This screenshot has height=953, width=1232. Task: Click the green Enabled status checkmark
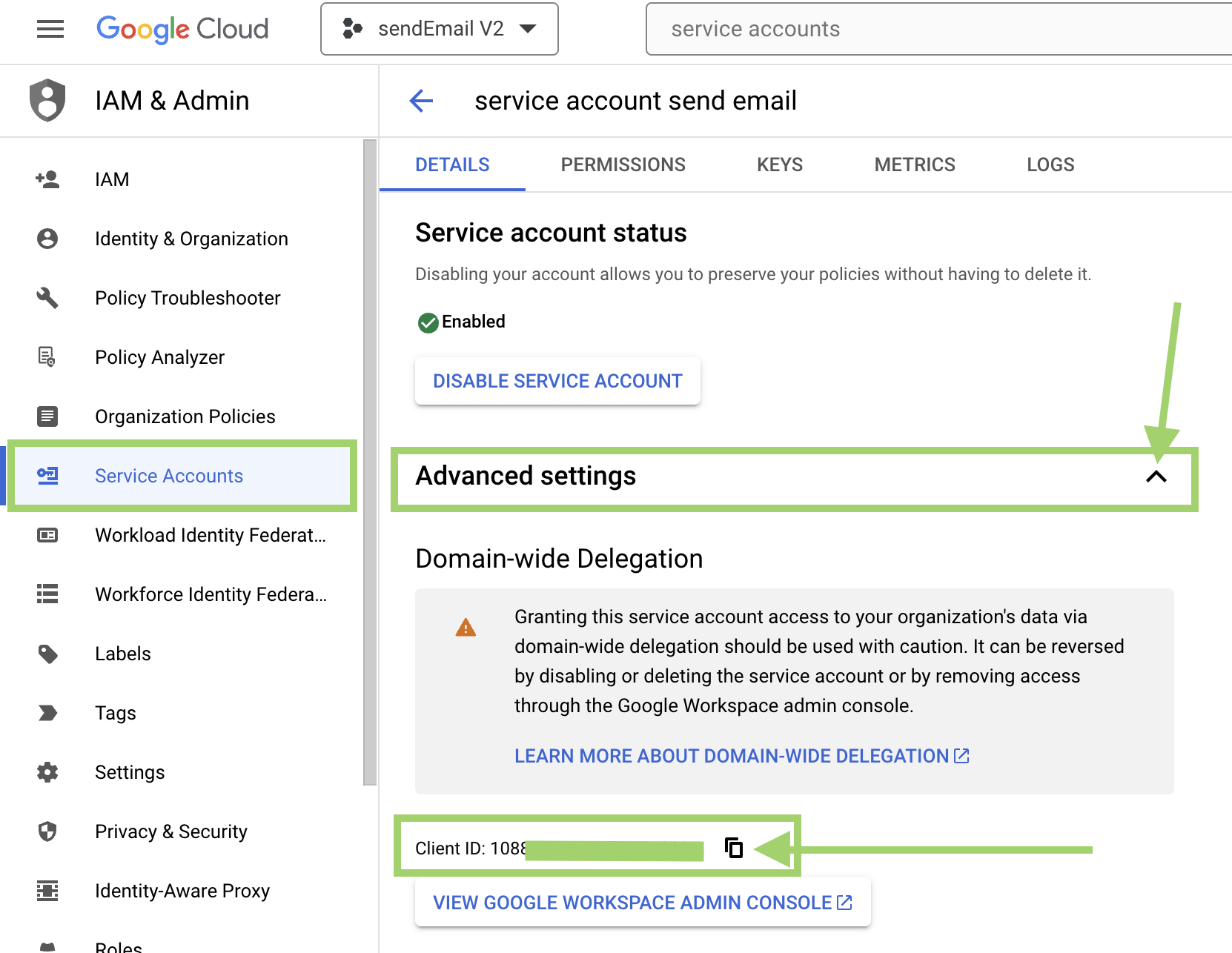(x=428, y=322)
